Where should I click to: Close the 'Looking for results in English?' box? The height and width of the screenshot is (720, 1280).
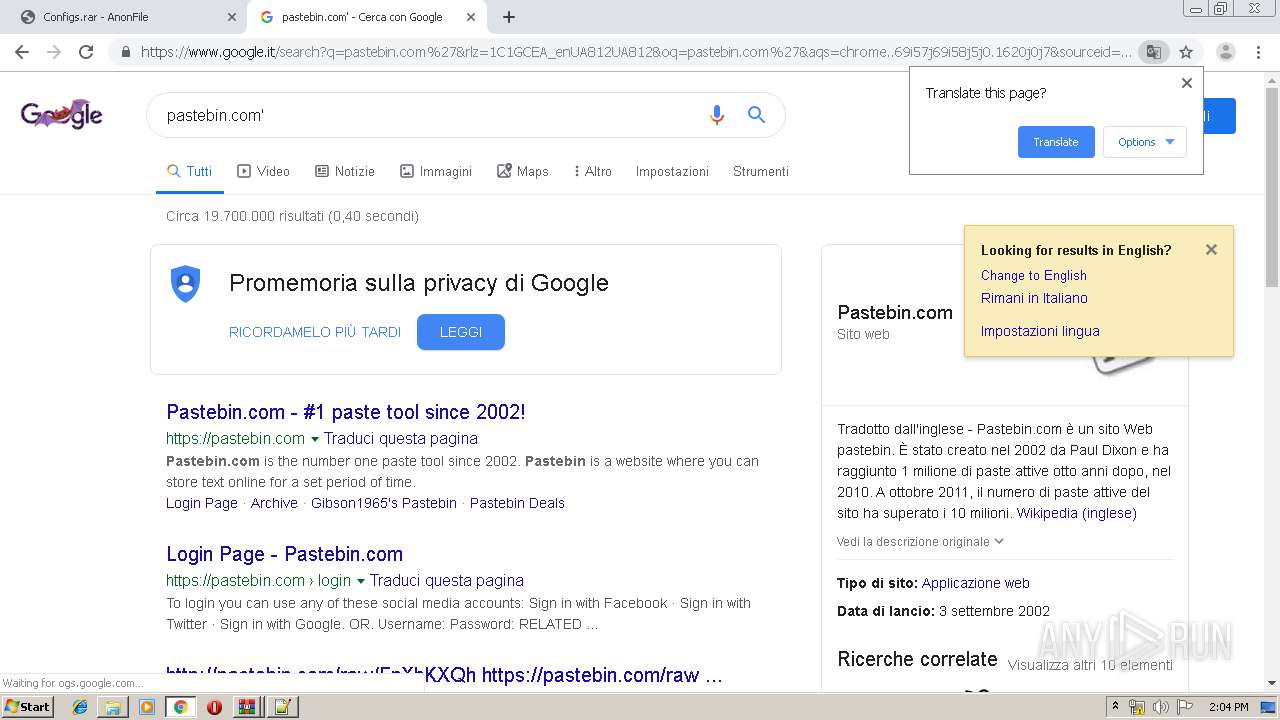click(1211, 250)
